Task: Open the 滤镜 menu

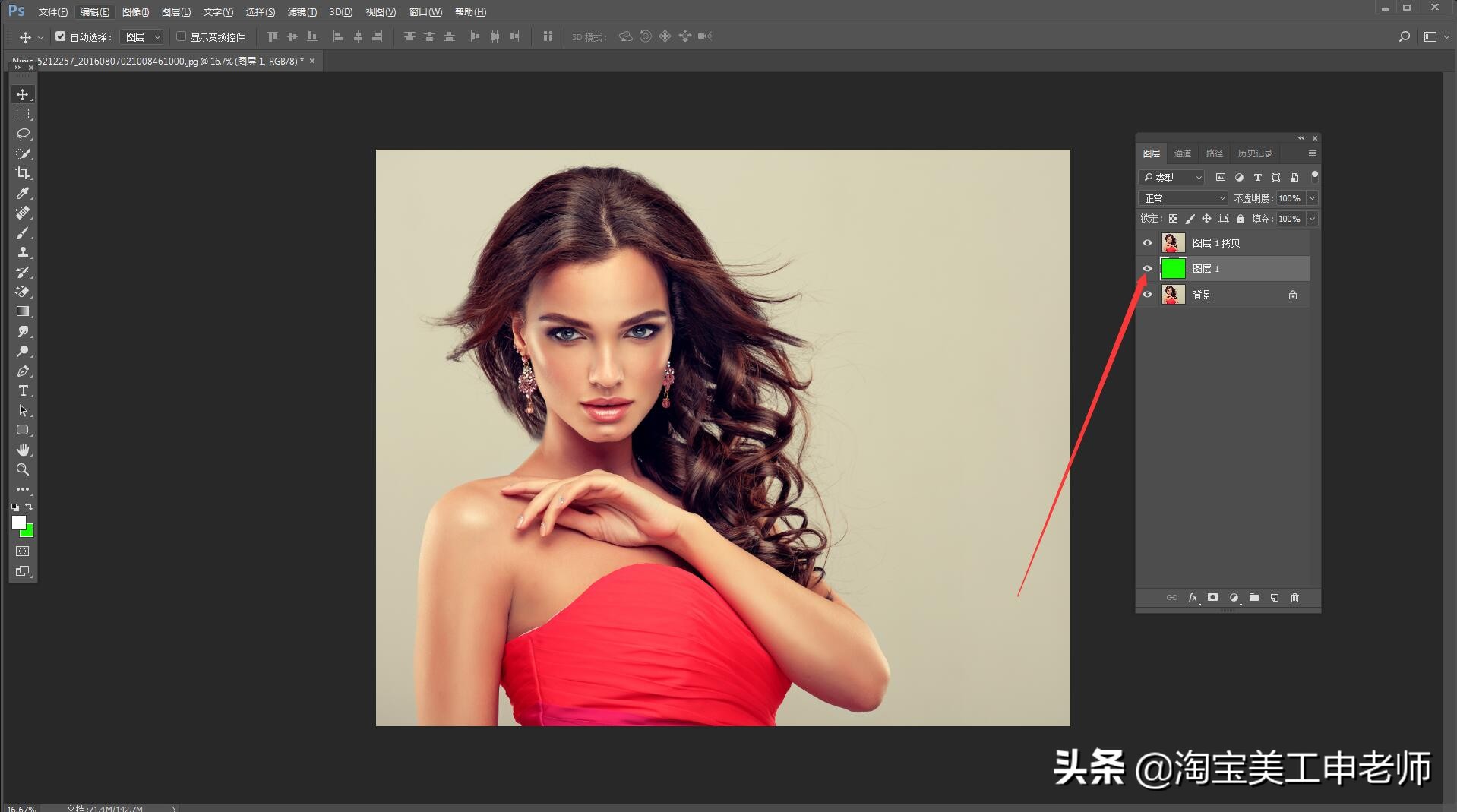Action: [302, 12]
